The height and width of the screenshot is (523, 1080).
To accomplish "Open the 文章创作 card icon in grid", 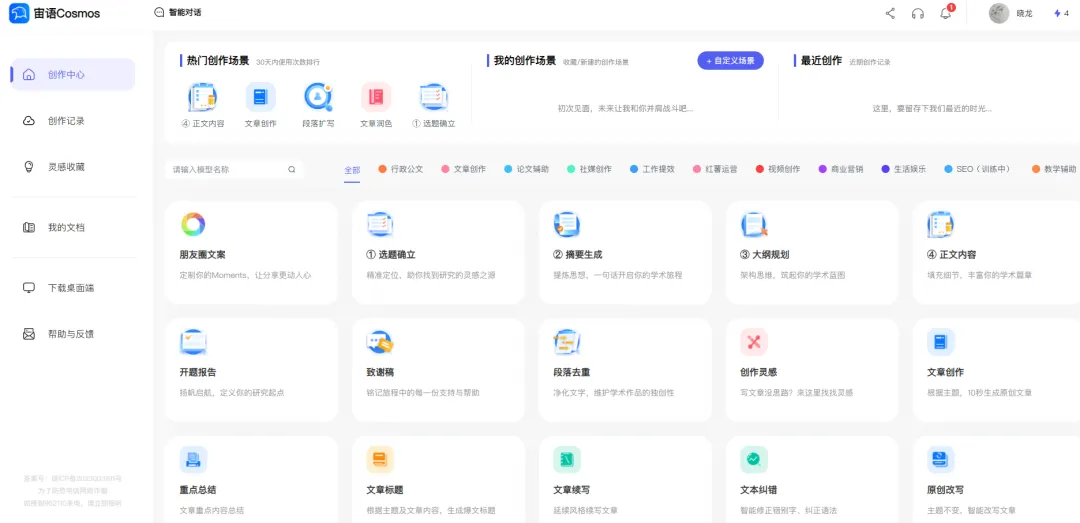I will point(940,342).
